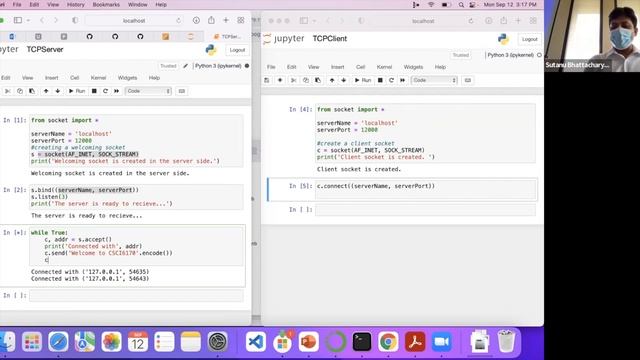Paste cells below in TCPClient toolbar
The height and width of the screenshot is (360, 640).
pos(318,80)
